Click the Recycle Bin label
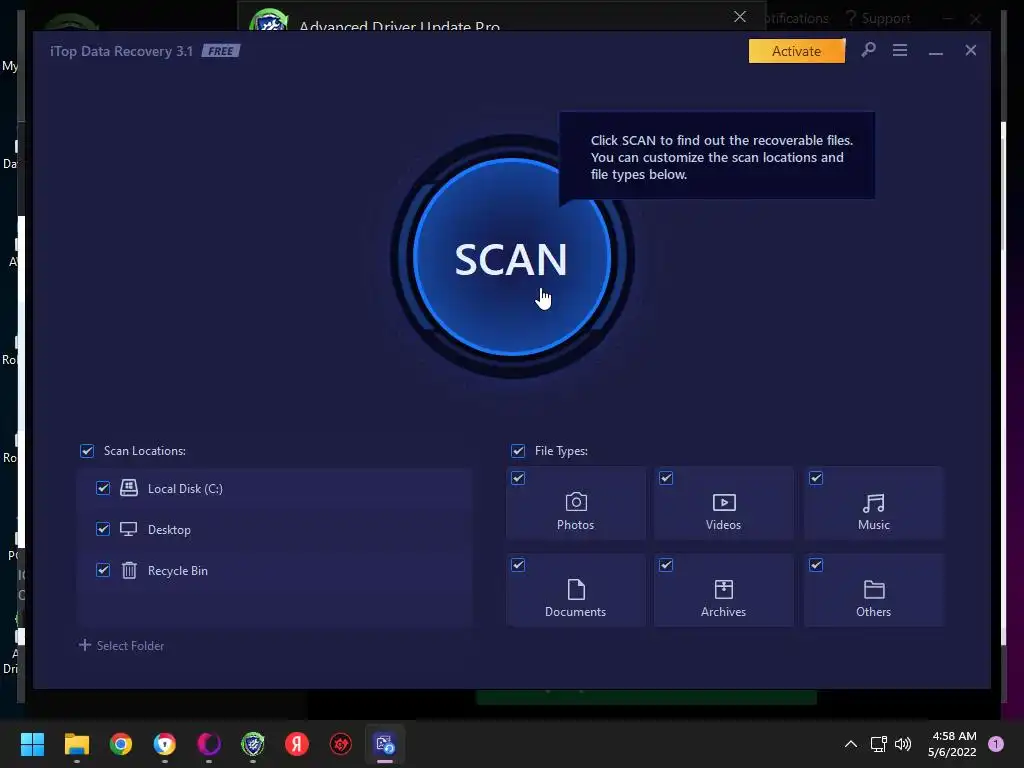1024x768 pixels. 178,571
